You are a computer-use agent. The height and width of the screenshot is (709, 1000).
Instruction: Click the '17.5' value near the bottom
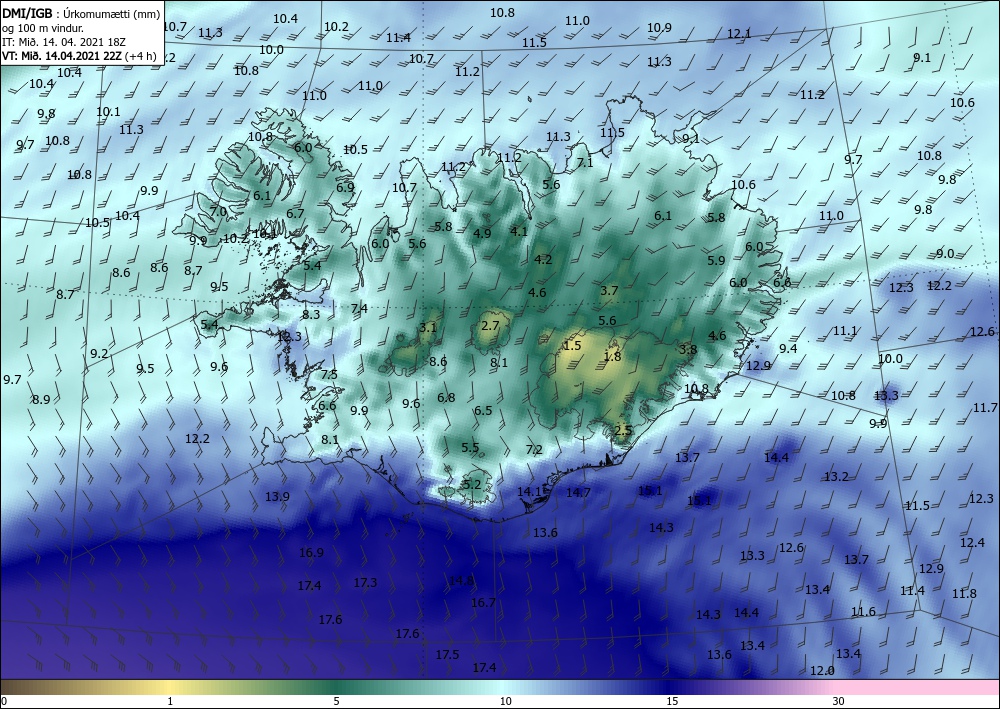coord(447,655)
